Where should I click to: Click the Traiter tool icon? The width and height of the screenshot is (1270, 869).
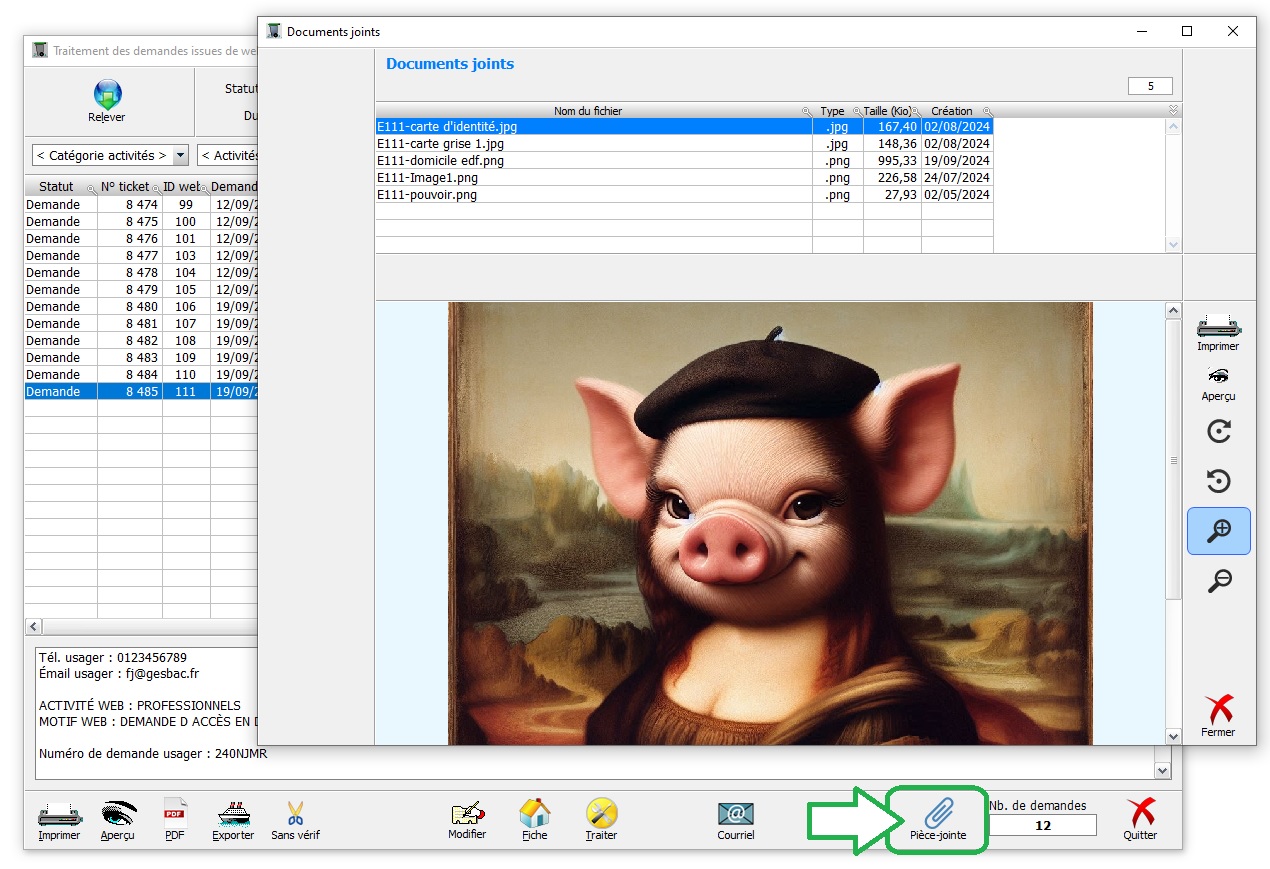click(601, 816)
